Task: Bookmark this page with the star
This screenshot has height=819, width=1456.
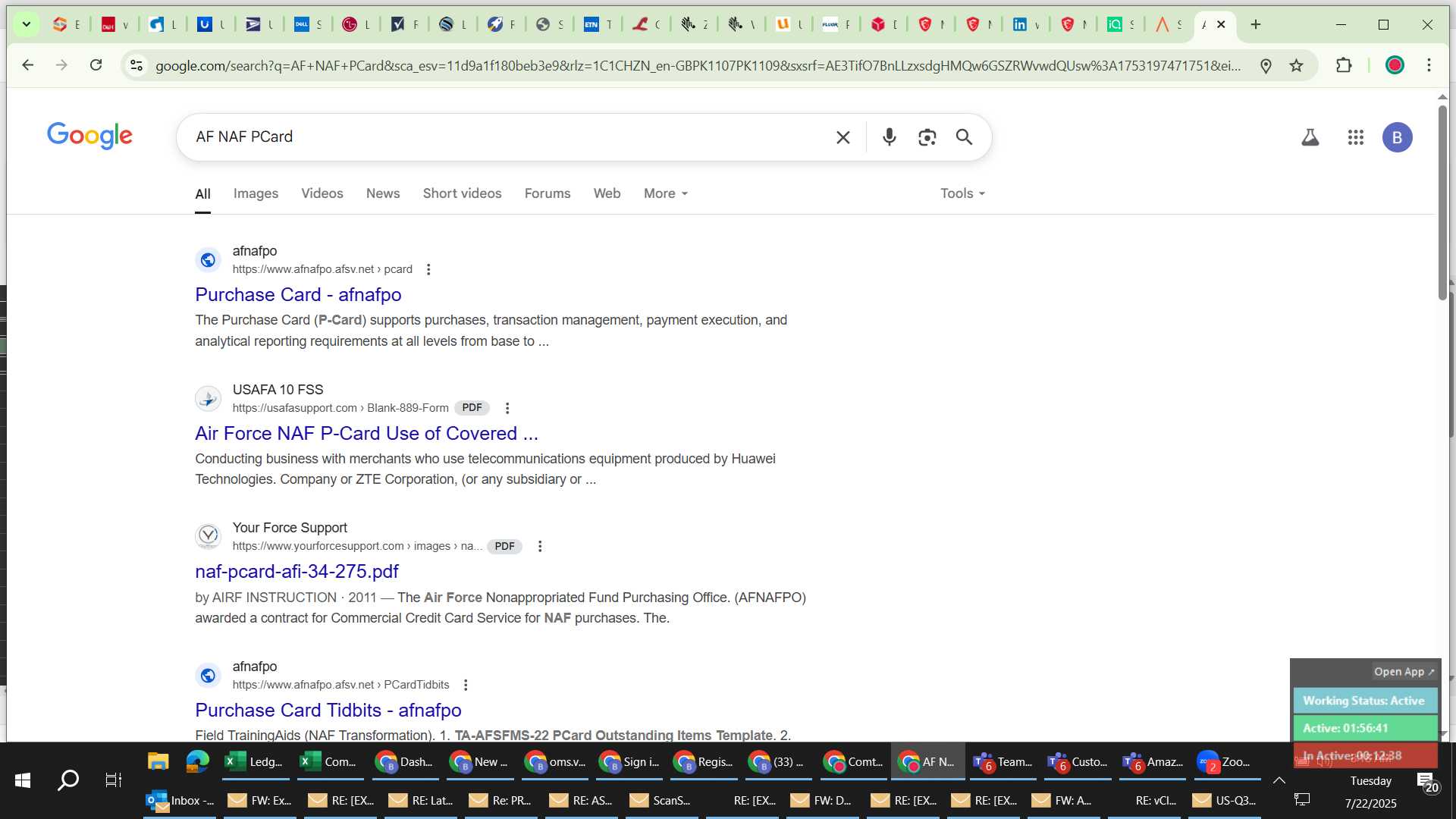Action: 1297,66
